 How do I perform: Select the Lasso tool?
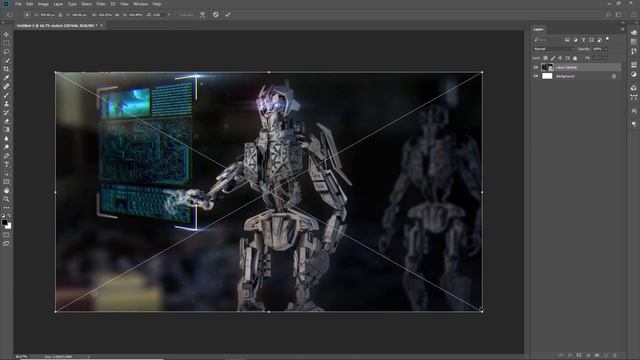click(x=6, y=51)
